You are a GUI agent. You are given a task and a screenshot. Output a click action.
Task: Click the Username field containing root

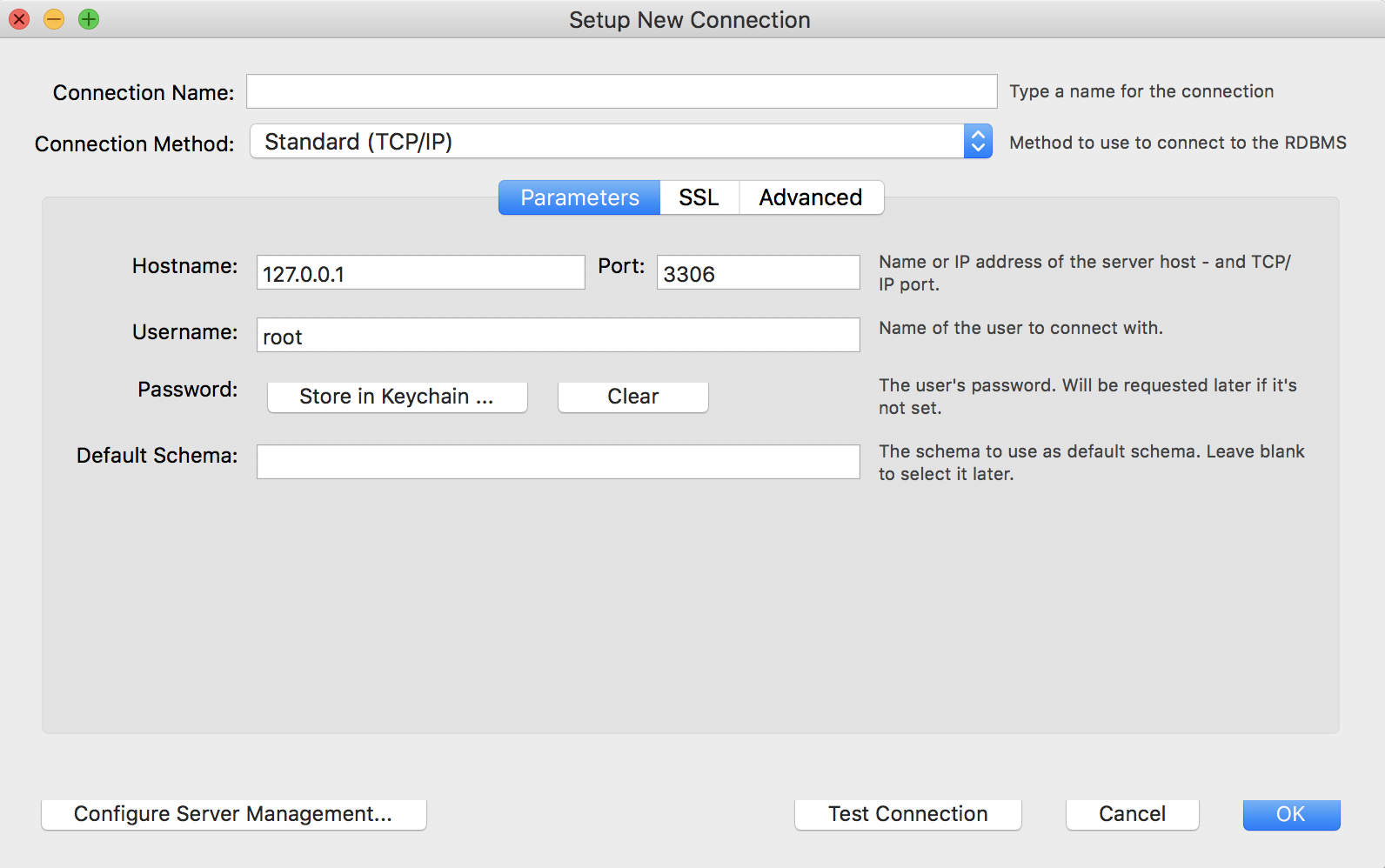[559, 335]
